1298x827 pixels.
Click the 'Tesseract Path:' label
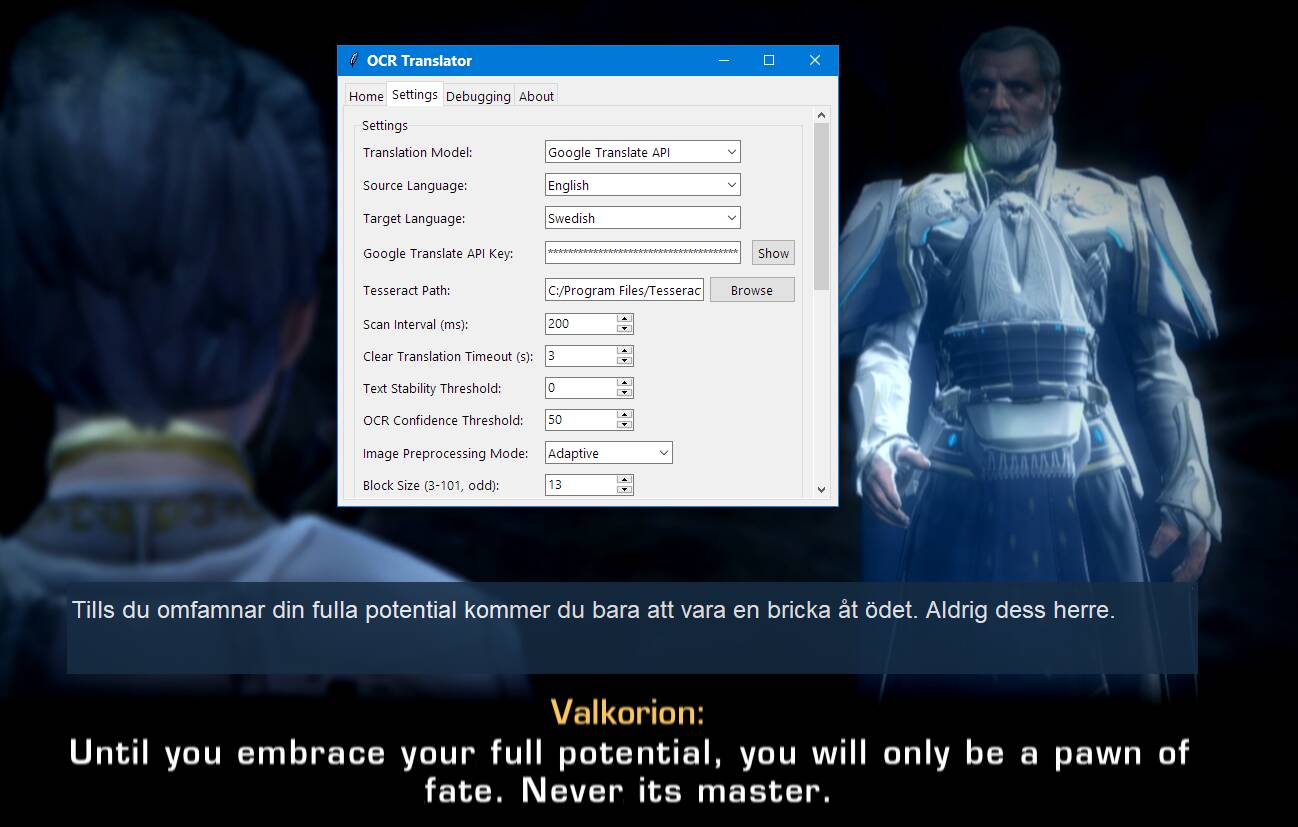coord(406,290)
